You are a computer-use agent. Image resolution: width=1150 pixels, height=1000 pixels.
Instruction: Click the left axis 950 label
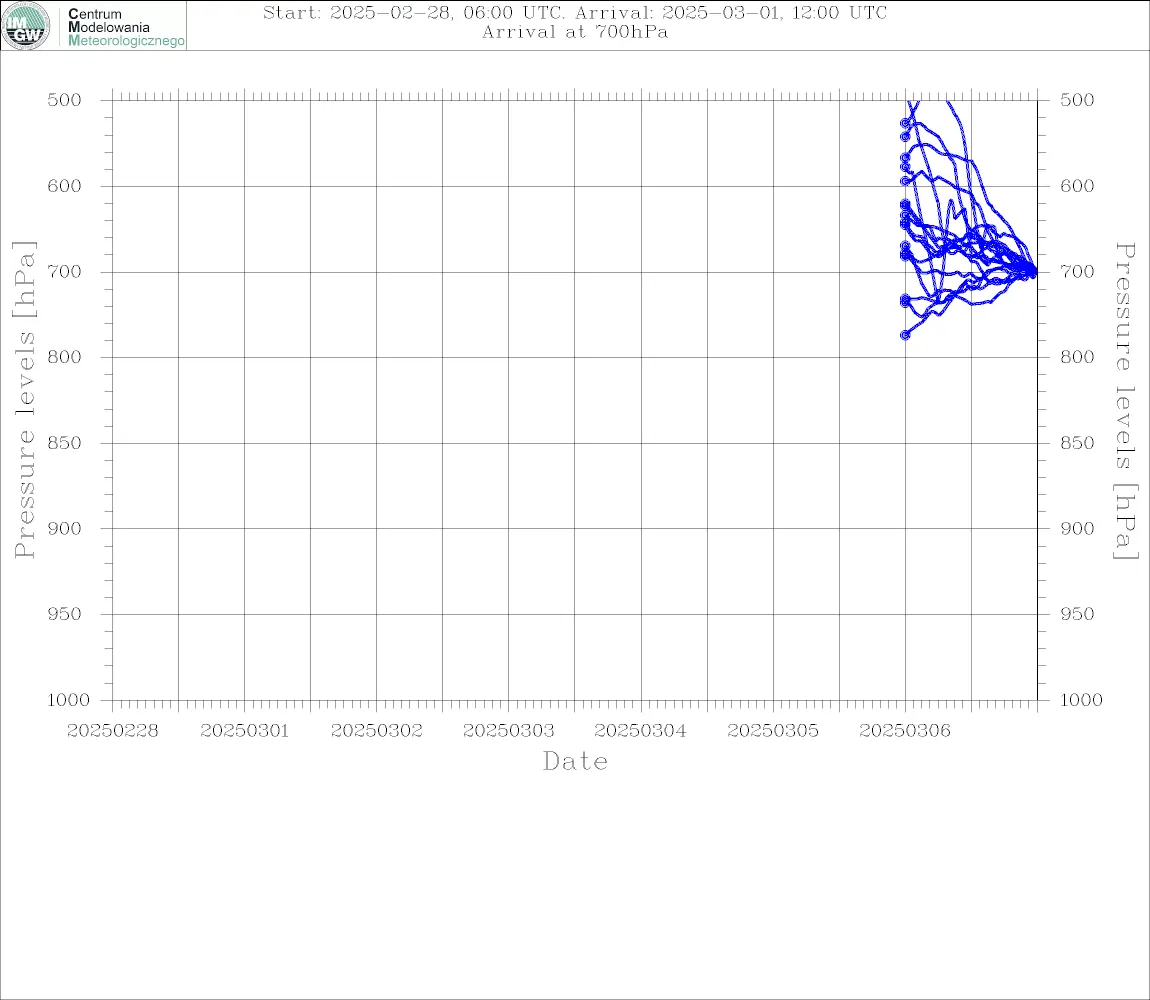[x=65, y=613]
